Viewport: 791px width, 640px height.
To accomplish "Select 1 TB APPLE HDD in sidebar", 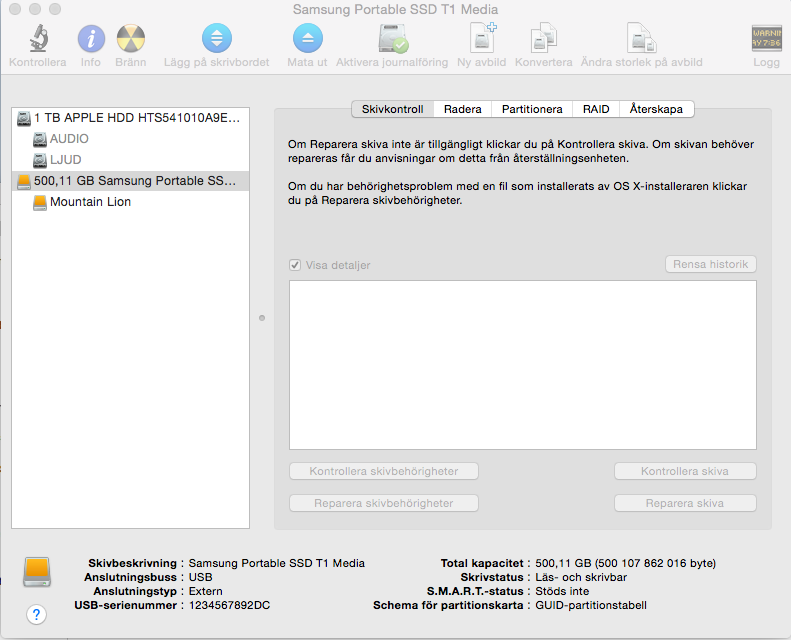I will click(130, 118).
